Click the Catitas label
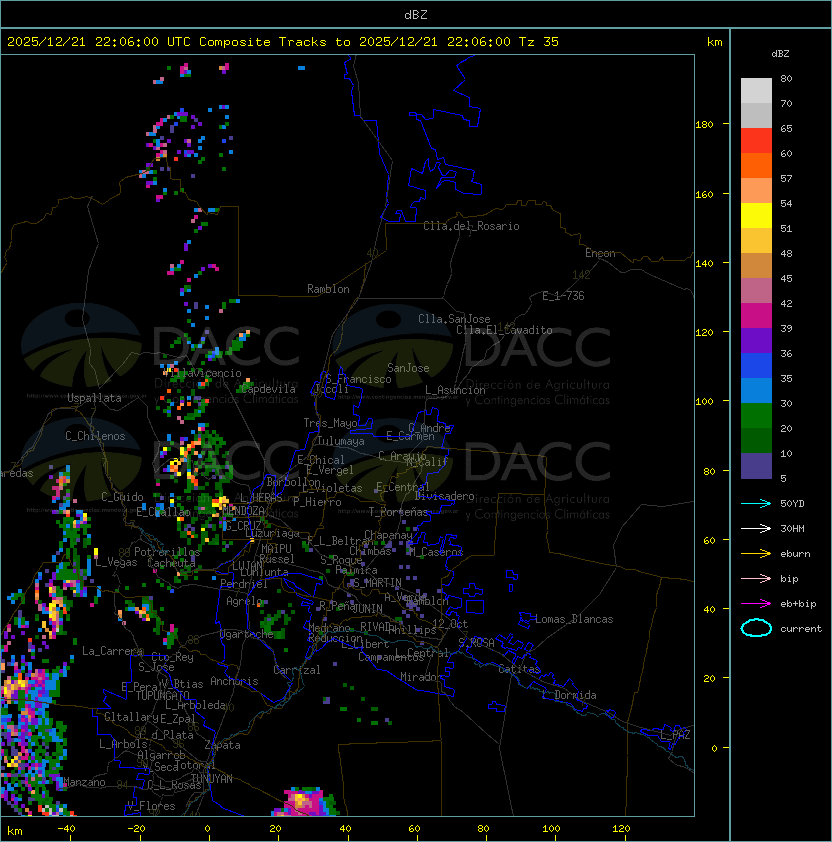The height and width of the screenshot is (842, 832). 519,669
